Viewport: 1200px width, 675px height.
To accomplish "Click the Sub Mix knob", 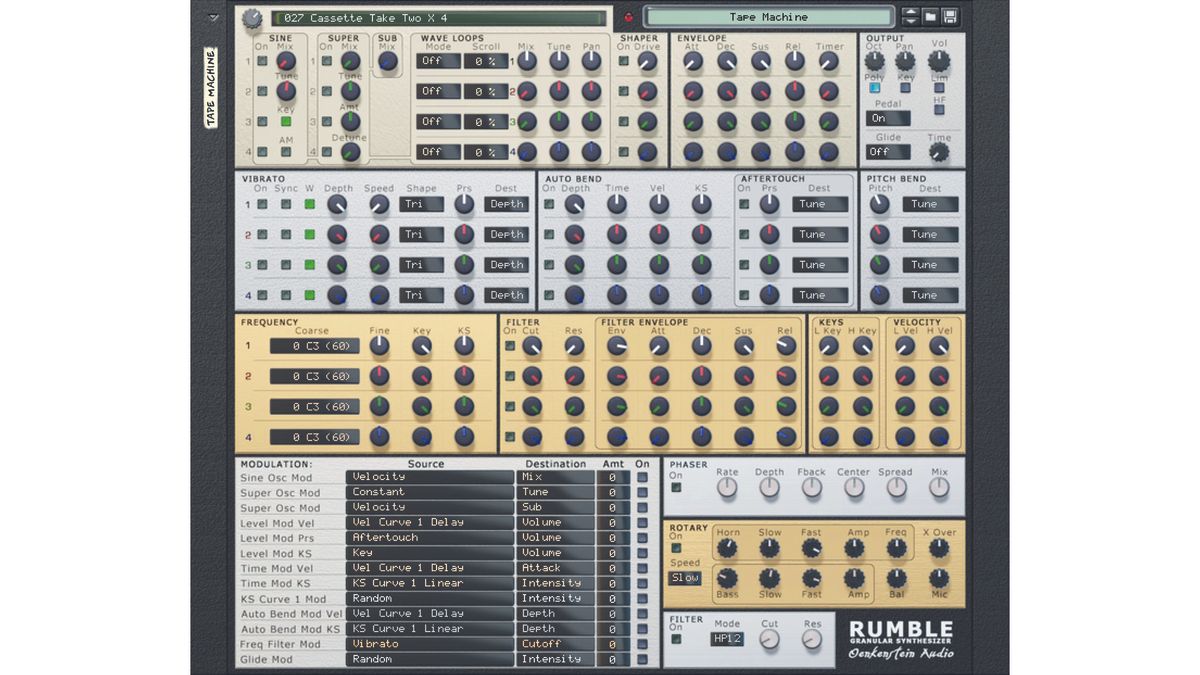I will click(x=387, y=62).
